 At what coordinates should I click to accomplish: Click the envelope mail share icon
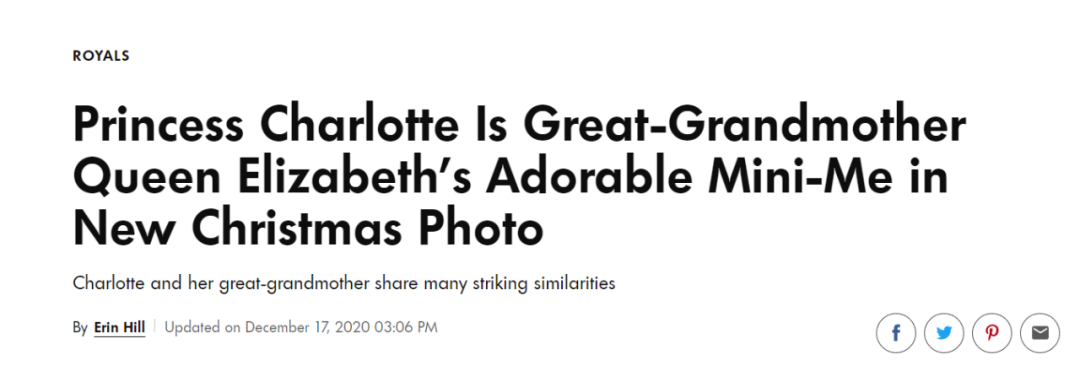tap(1040, 334)
